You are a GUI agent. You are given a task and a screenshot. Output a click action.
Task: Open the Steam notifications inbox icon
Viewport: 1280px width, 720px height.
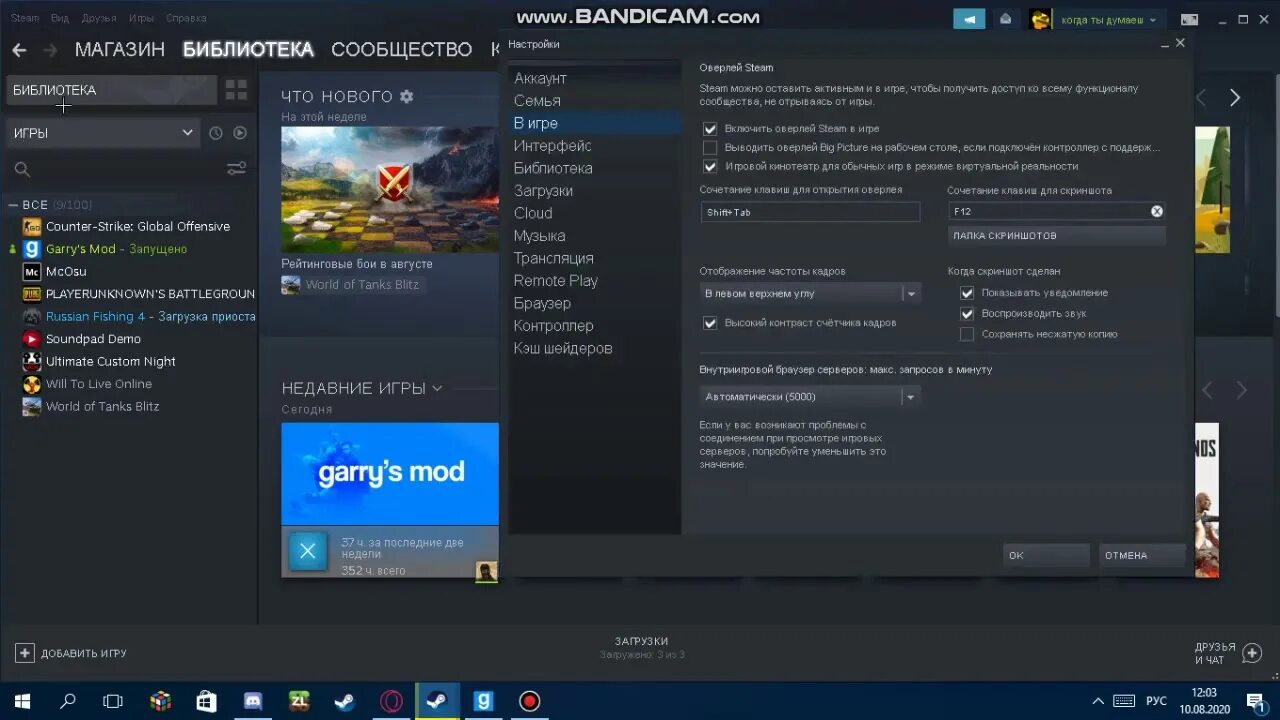[x=1005, y=19]
